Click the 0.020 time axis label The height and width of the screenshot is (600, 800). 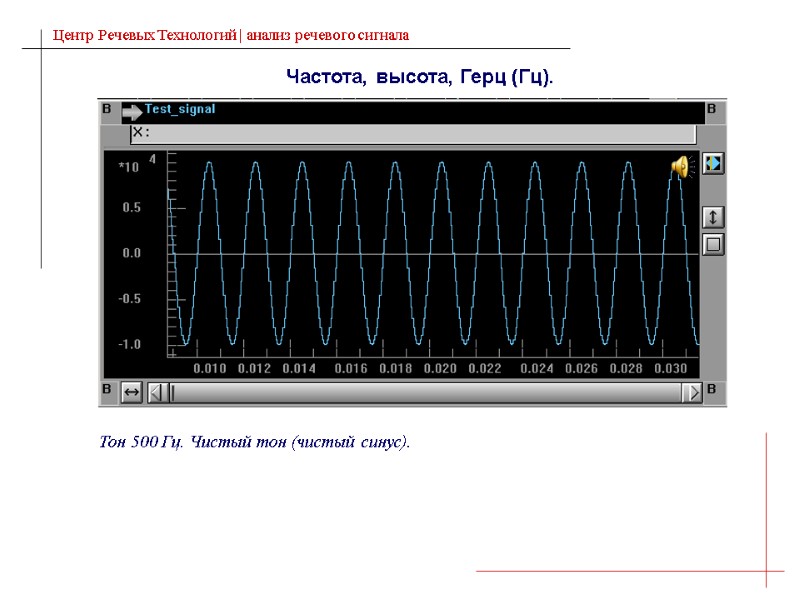tap(440, 368)
